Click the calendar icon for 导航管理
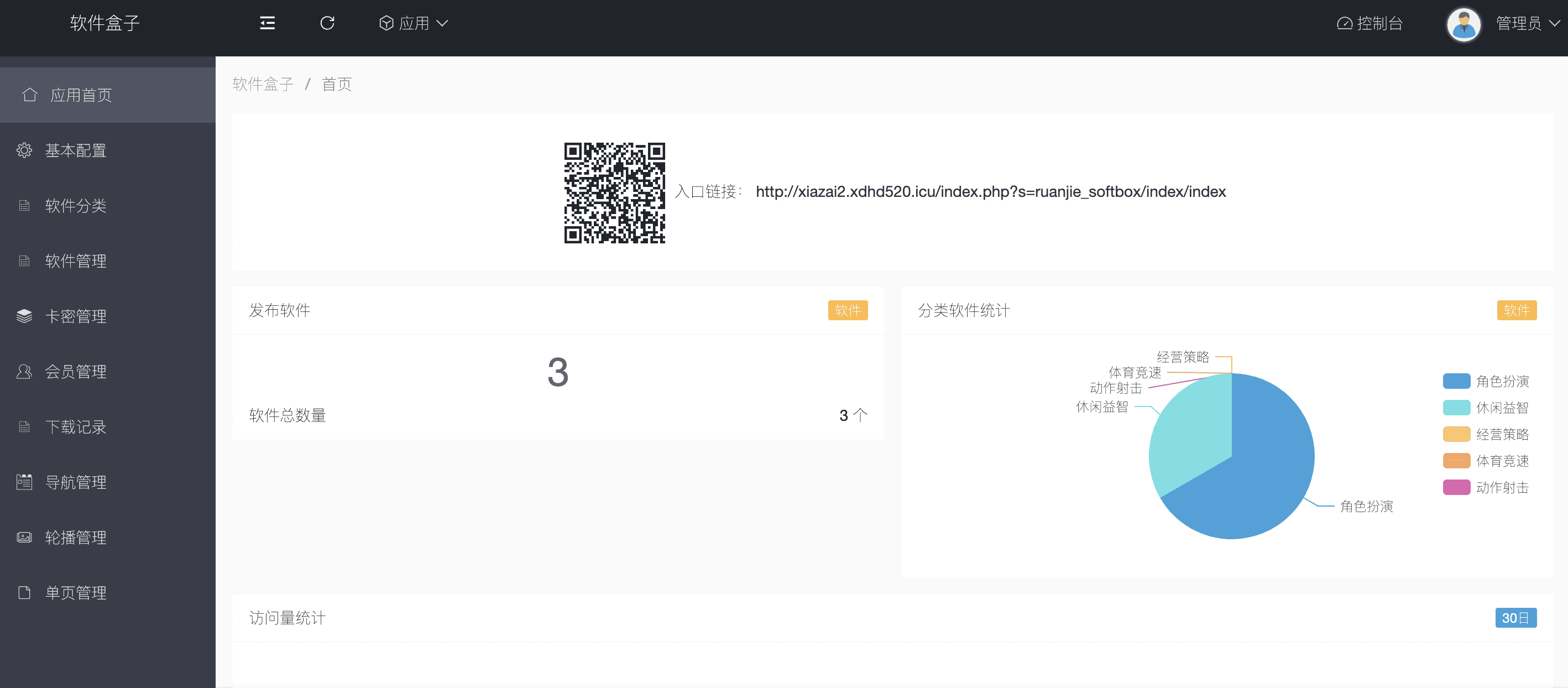 (x=24, y=482)
